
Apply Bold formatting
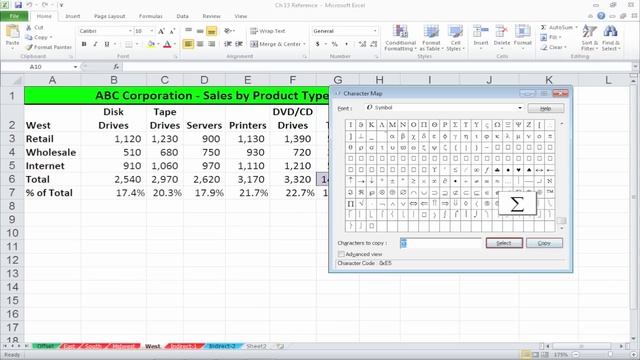(x=84, y=44)
